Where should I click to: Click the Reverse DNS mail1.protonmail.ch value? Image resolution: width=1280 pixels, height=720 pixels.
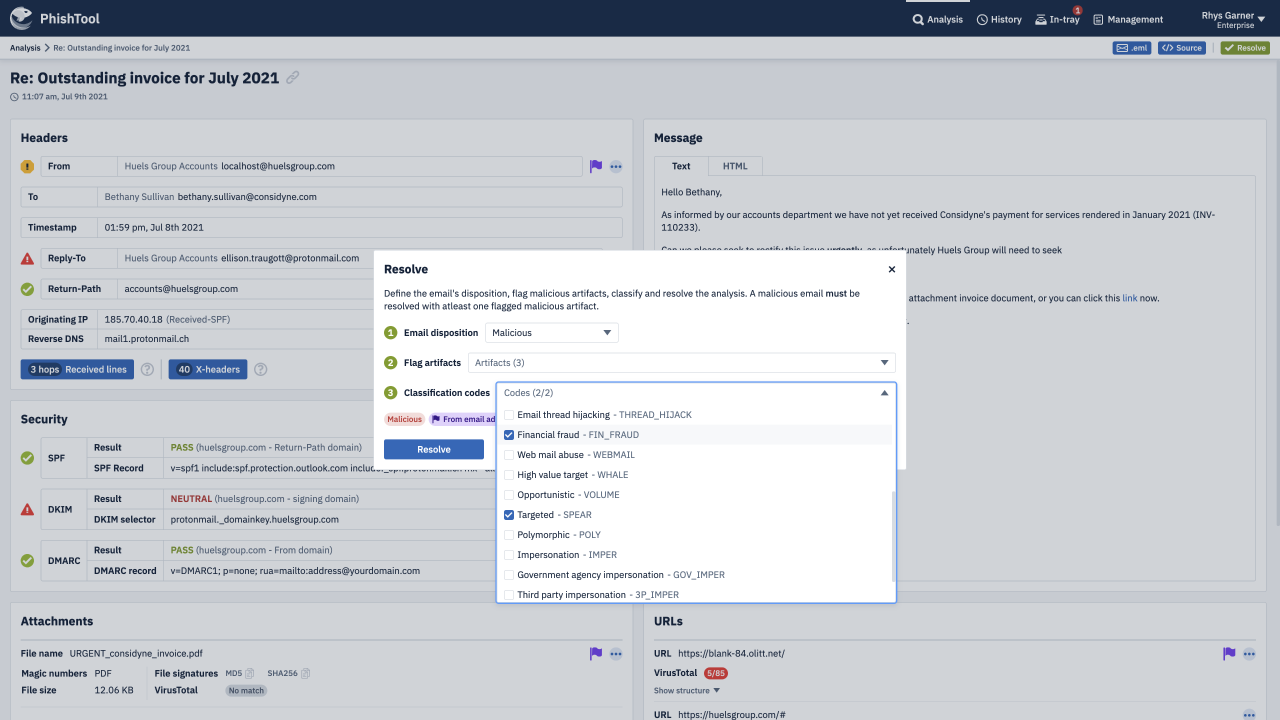pos(146,339)
